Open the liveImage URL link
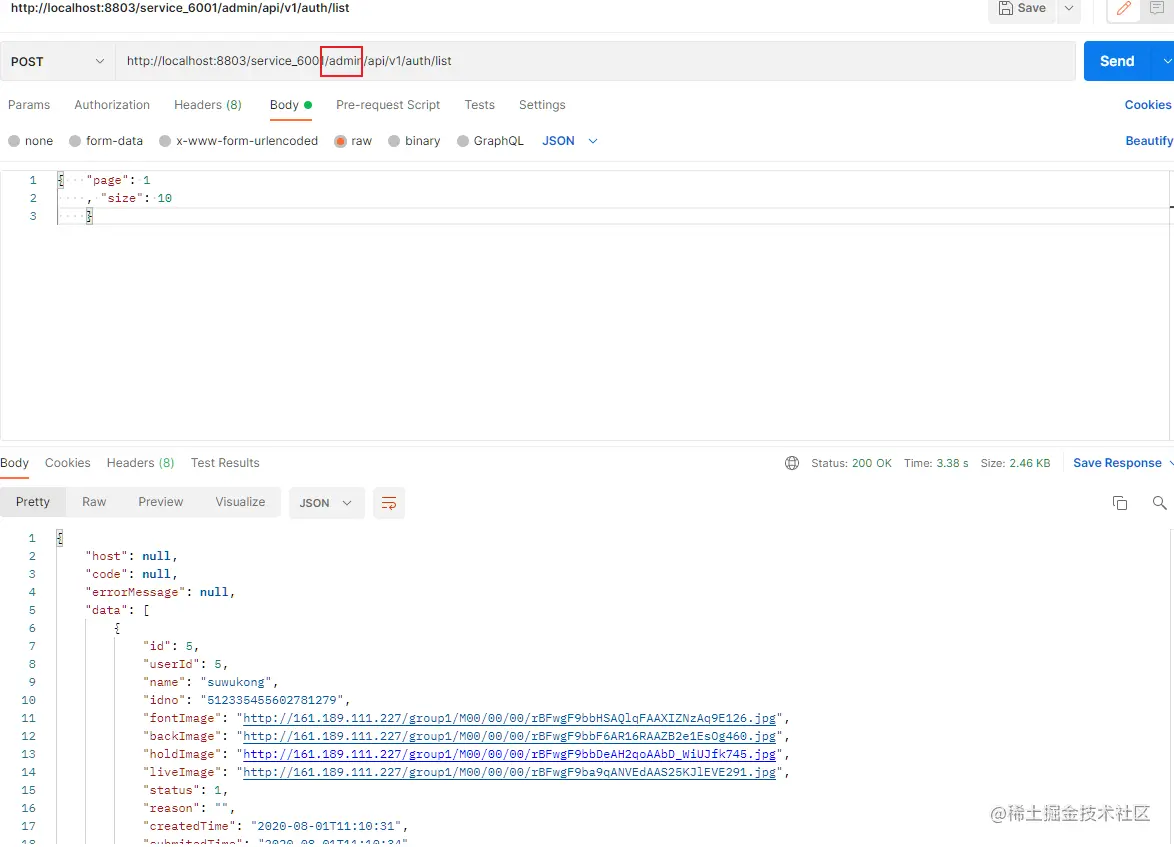 click(x=509, y=772)
